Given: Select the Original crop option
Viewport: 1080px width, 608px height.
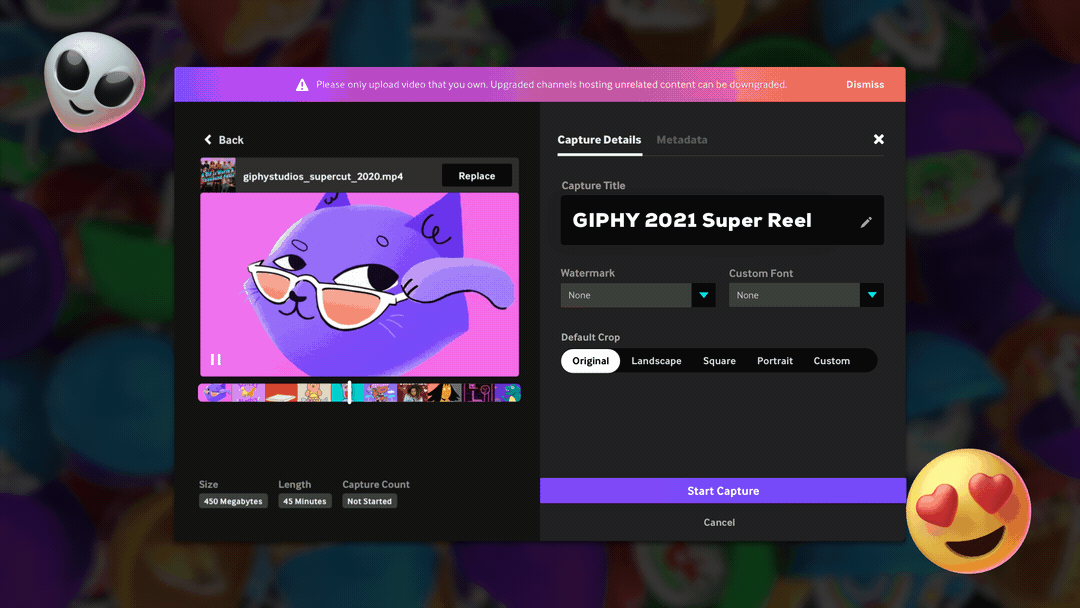Looking at the screenshot, I should point(590,361).
